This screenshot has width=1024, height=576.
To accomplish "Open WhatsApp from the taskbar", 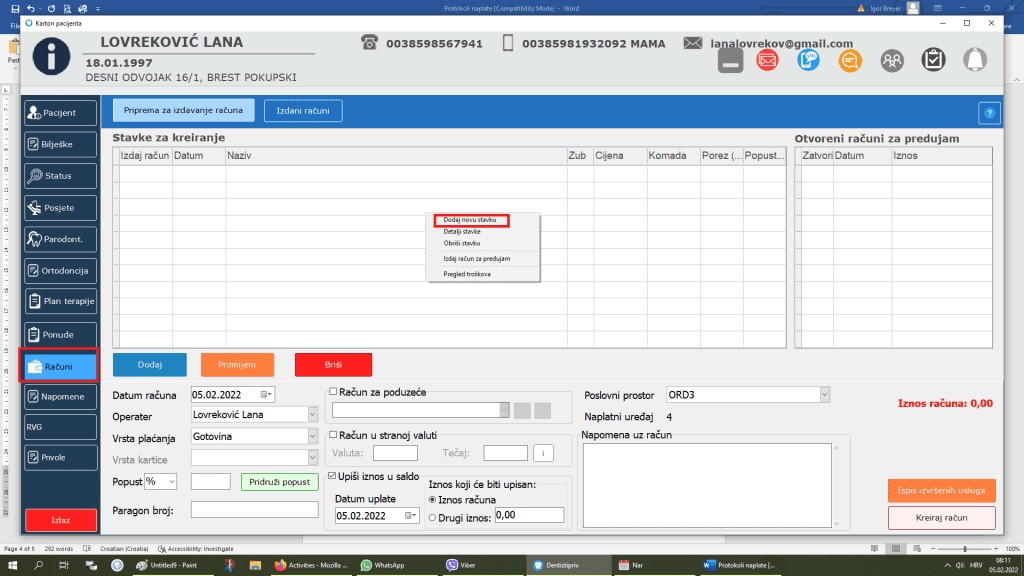I will 384,566.
